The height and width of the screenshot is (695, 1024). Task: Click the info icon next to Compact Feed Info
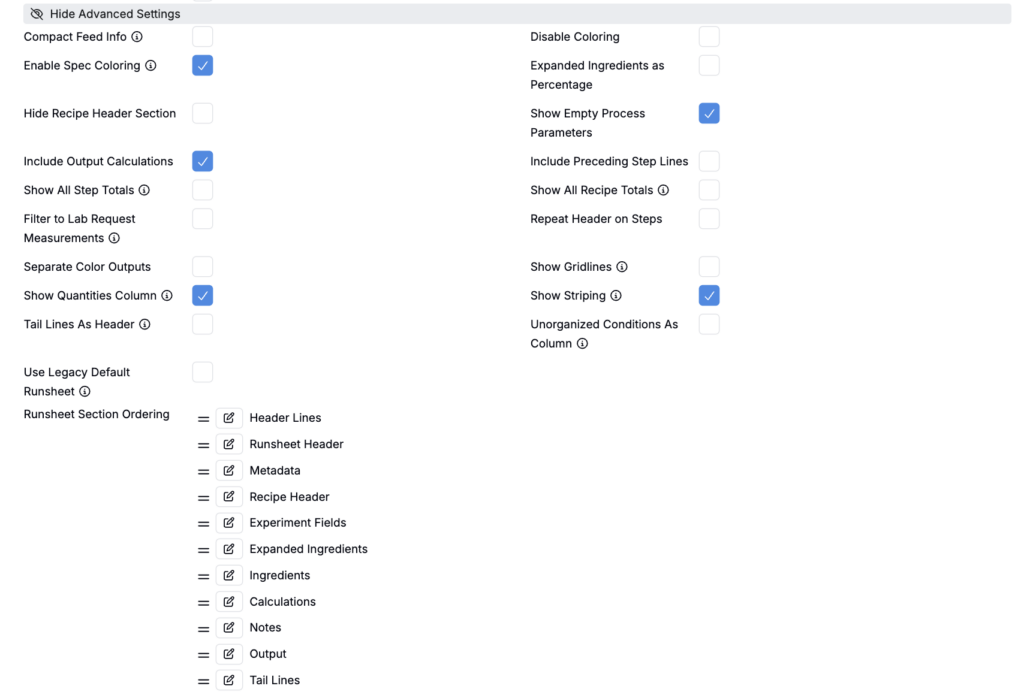click(x=137, y=37)
